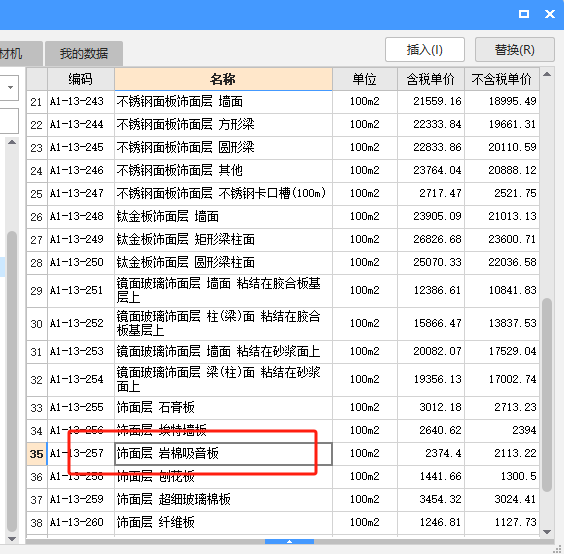Click price cell 3012.18
Image resolution: width=564 pixels, height=554 pixels.
(x=431, y=408)
